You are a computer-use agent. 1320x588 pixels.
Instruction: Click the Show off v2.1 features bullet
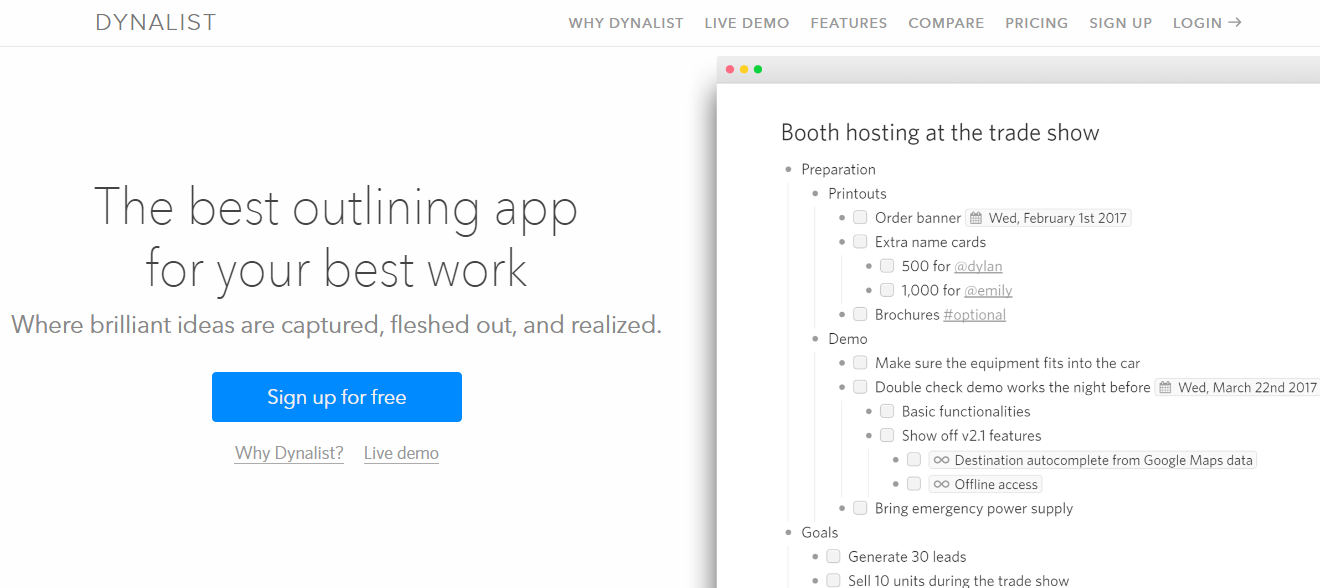870,436
